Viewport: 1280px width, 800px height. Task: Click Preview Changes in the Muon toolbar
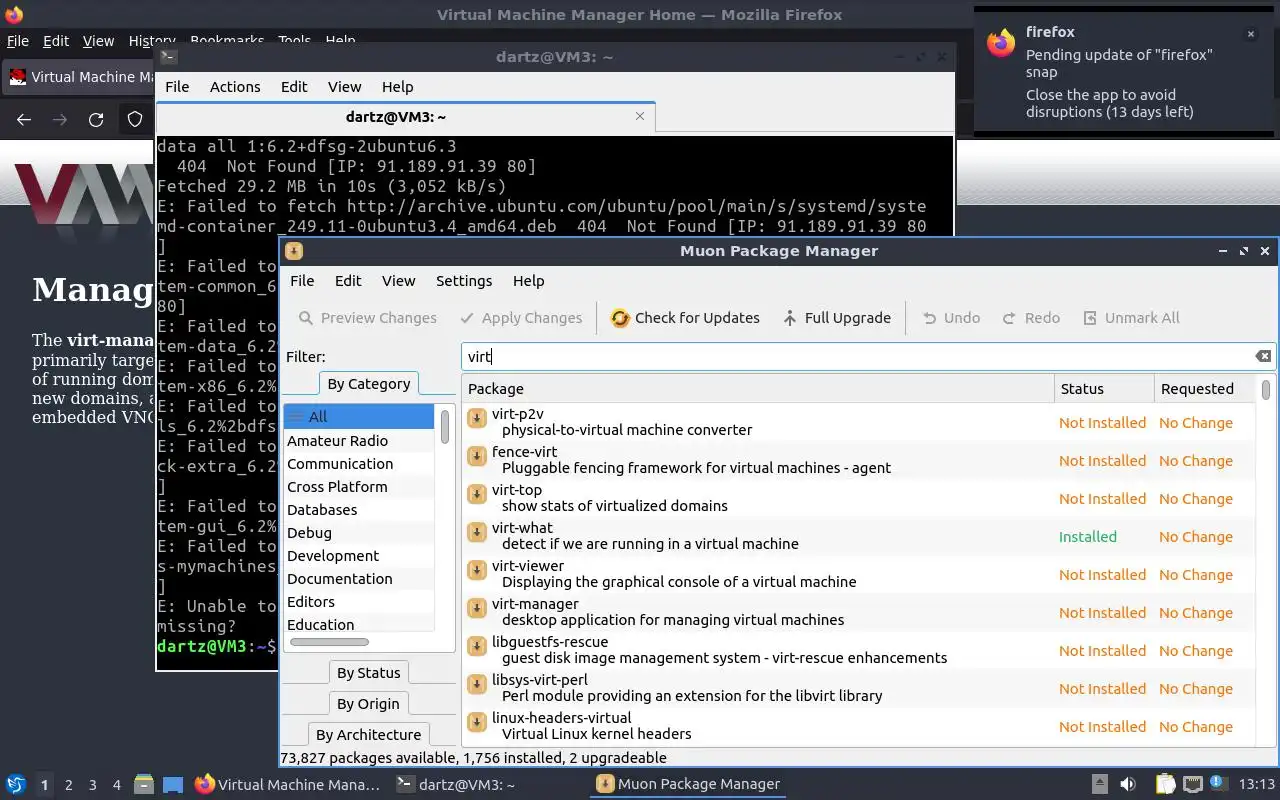(367, 318)
